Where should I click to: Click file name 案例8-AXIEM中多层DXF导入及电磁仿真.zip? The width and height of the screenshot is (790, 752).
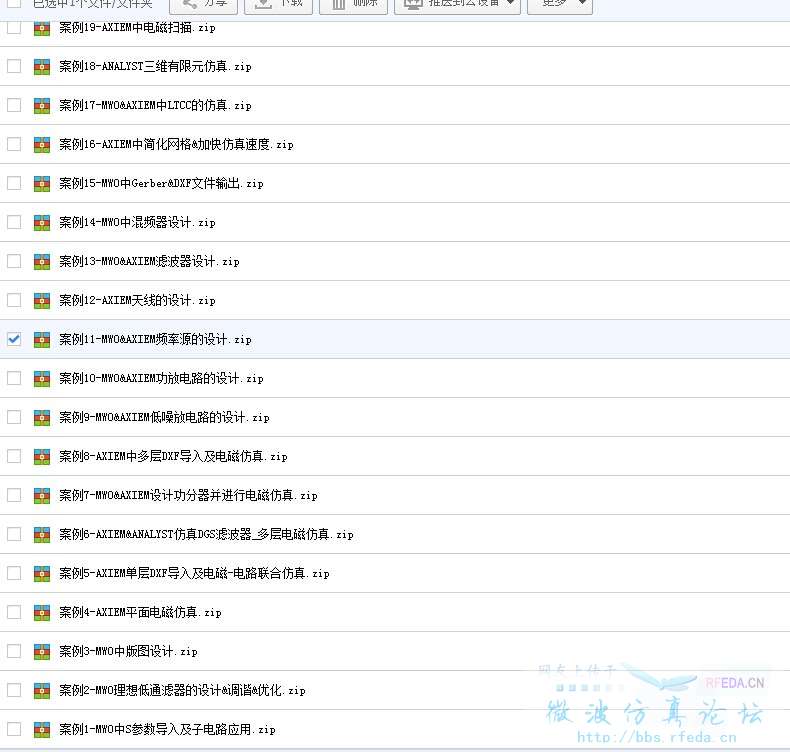pos(173,456)
